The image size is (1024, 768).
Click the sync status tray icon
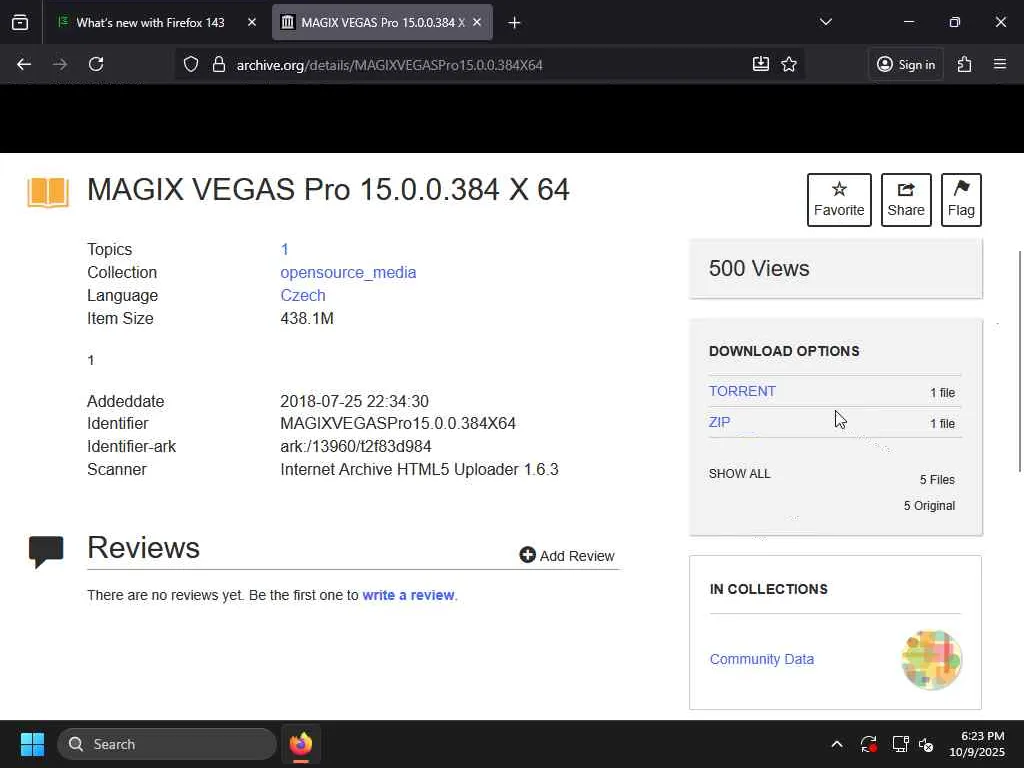pyautogui.click(x=869, y=744)
